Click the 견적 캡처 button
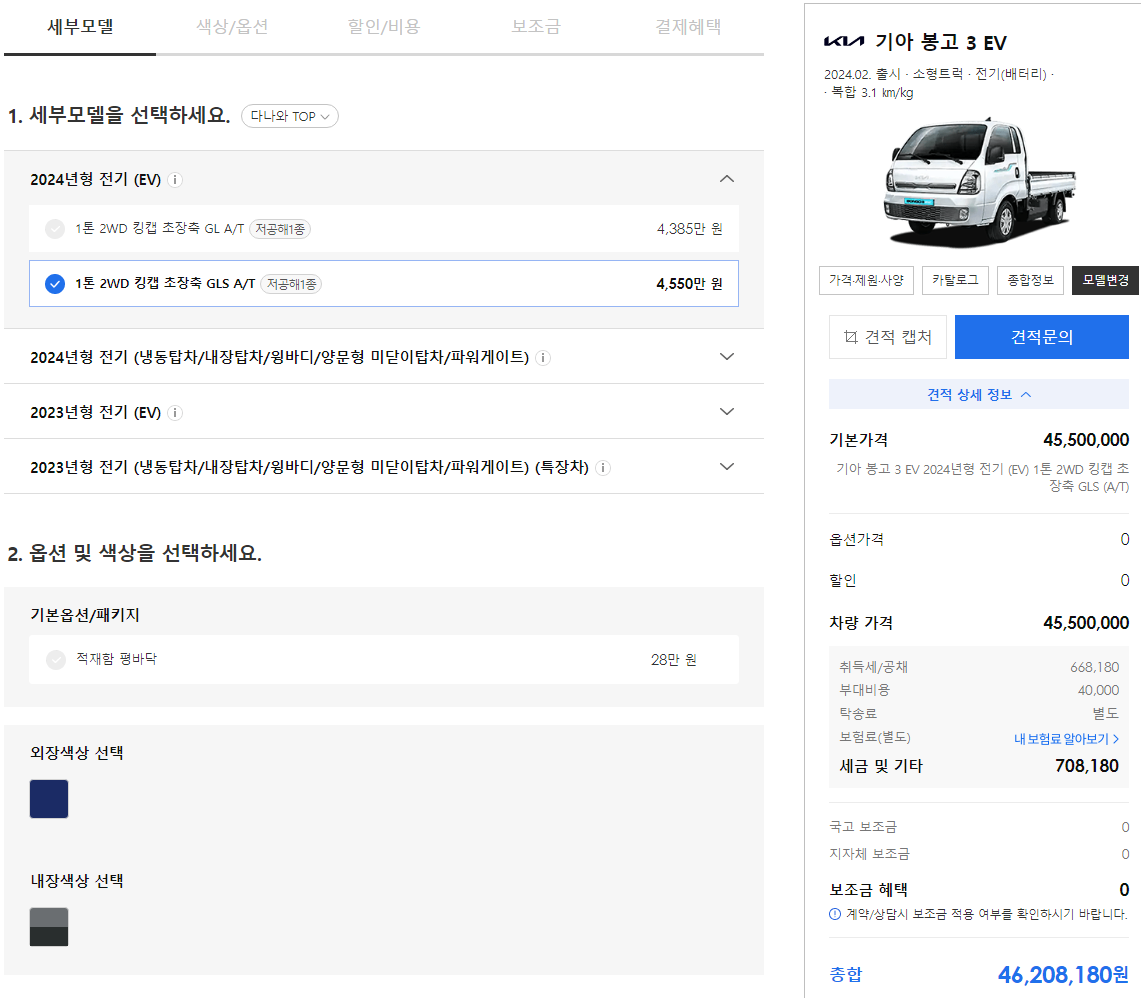 coord(888,337)
